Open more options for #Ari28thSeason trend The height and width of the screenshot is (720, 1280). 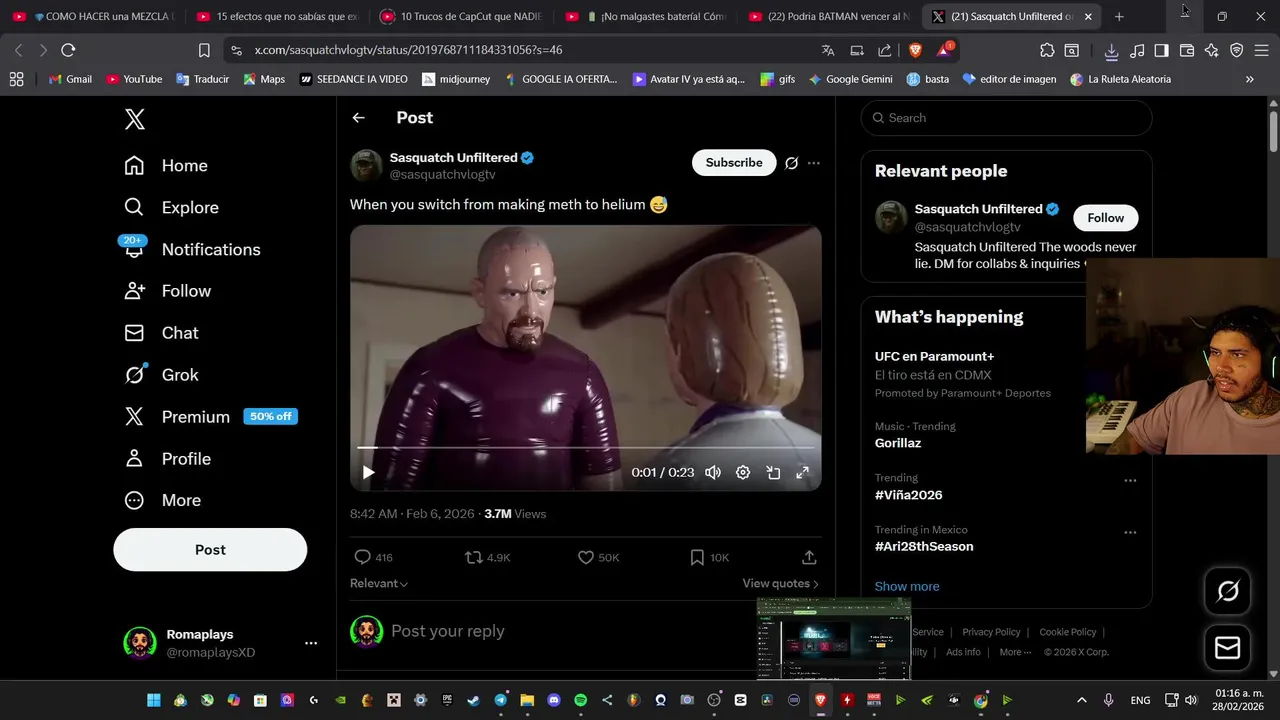pos(1130,533)
